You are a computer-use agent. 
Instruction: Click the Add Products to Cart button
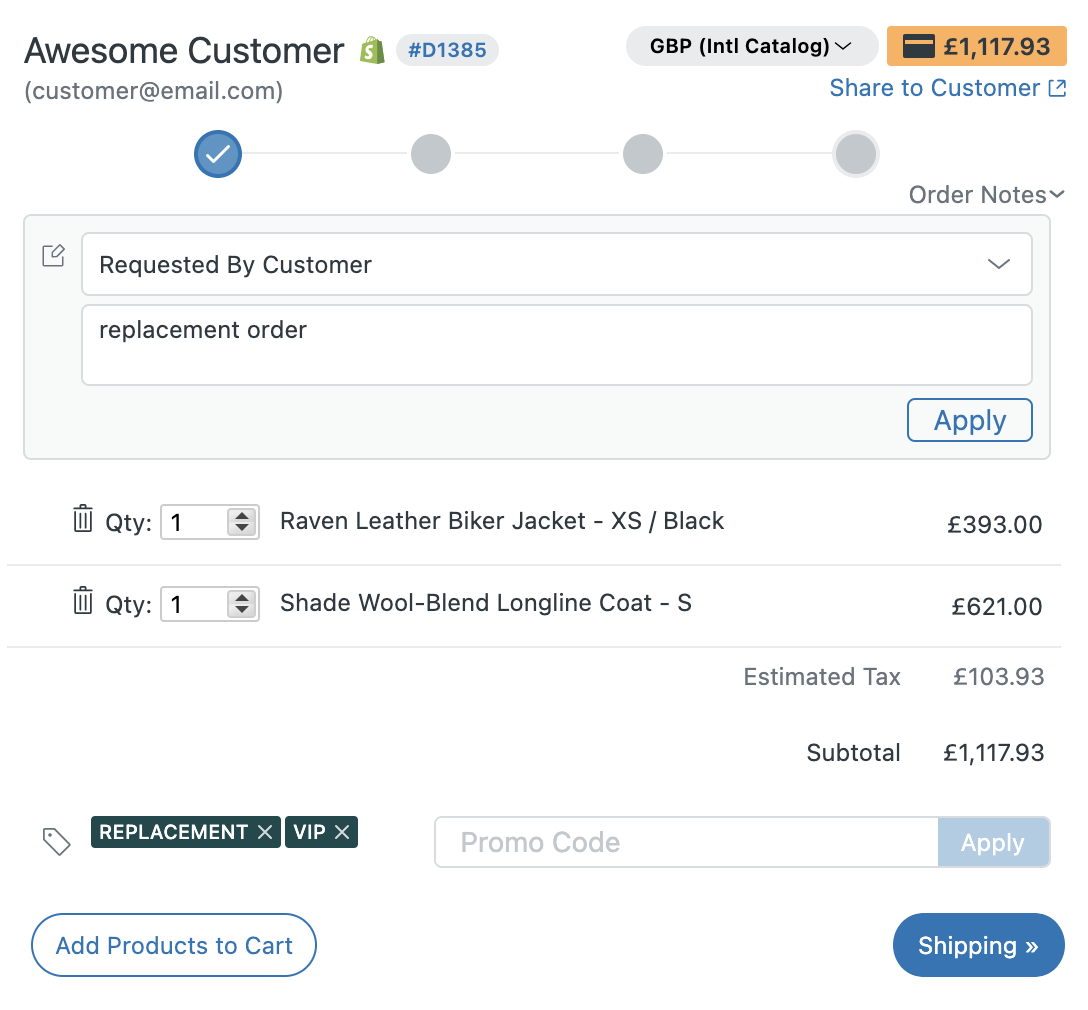[x=173, y=945]
